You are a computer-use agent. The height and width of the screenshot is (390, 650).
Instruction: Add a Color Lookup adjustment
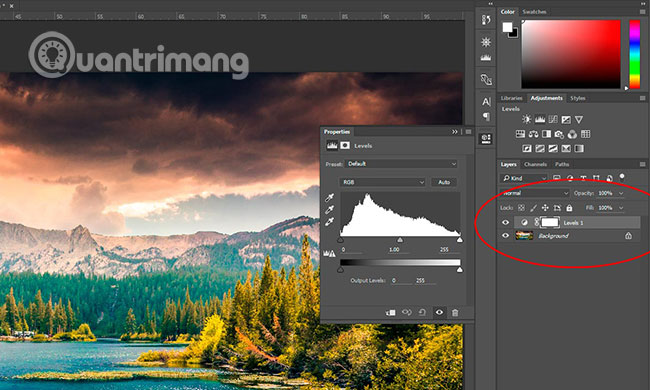(x=585, y=134)
